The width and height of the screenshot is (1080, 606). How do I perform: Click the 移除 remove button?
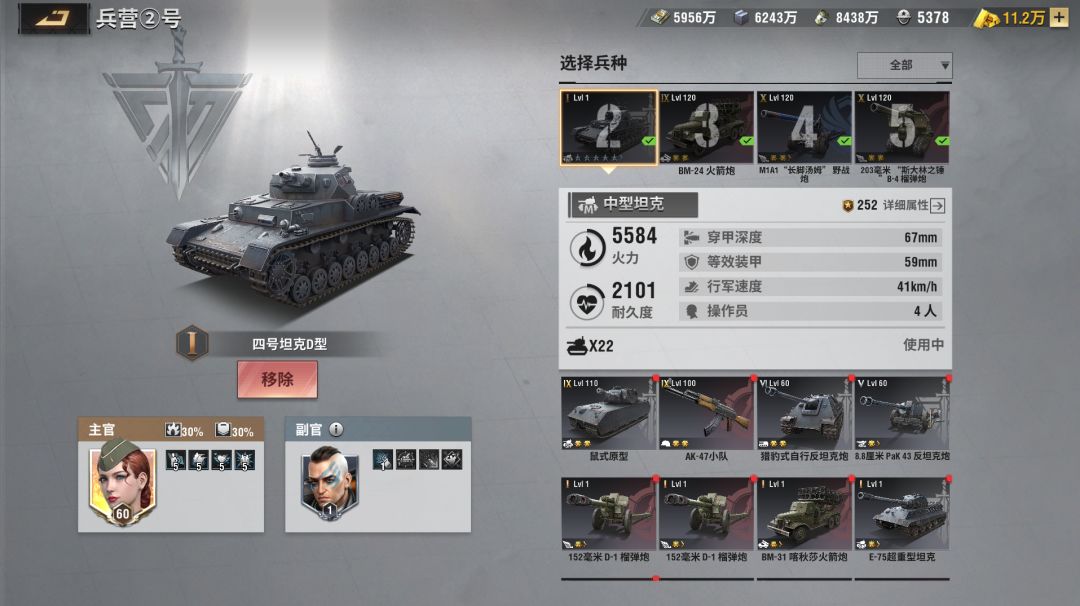(278, 379)
